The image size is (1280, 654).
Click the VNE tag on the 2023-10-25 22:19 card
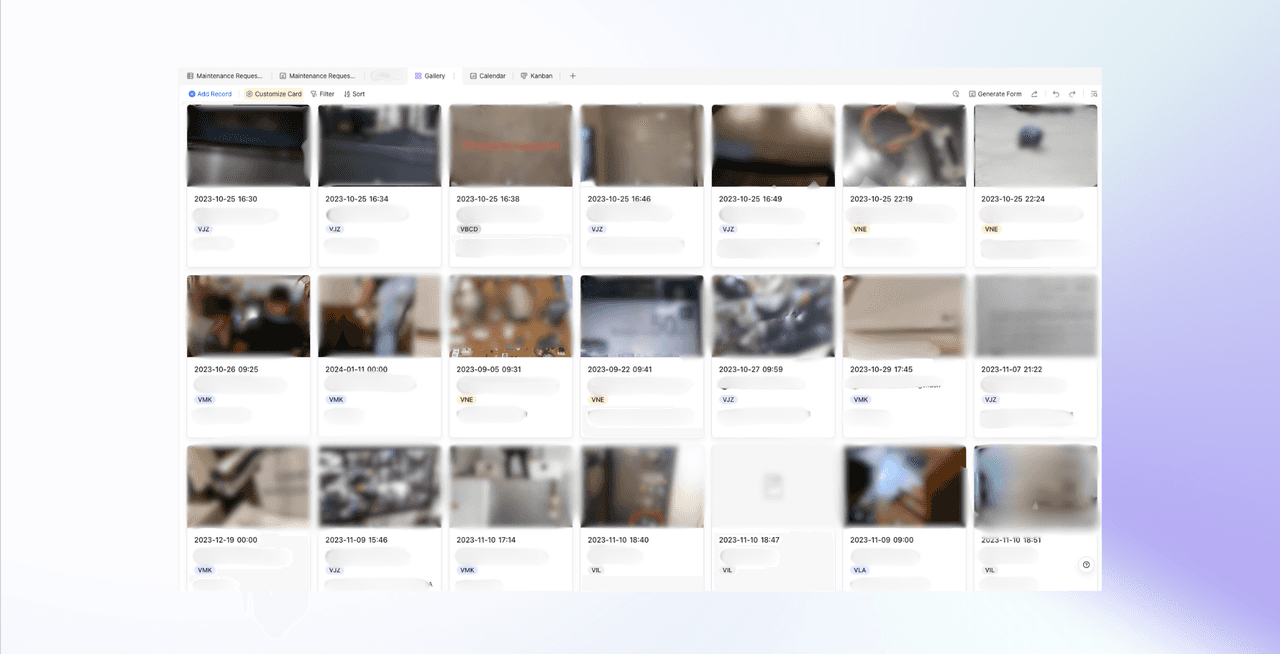[860, 229]
